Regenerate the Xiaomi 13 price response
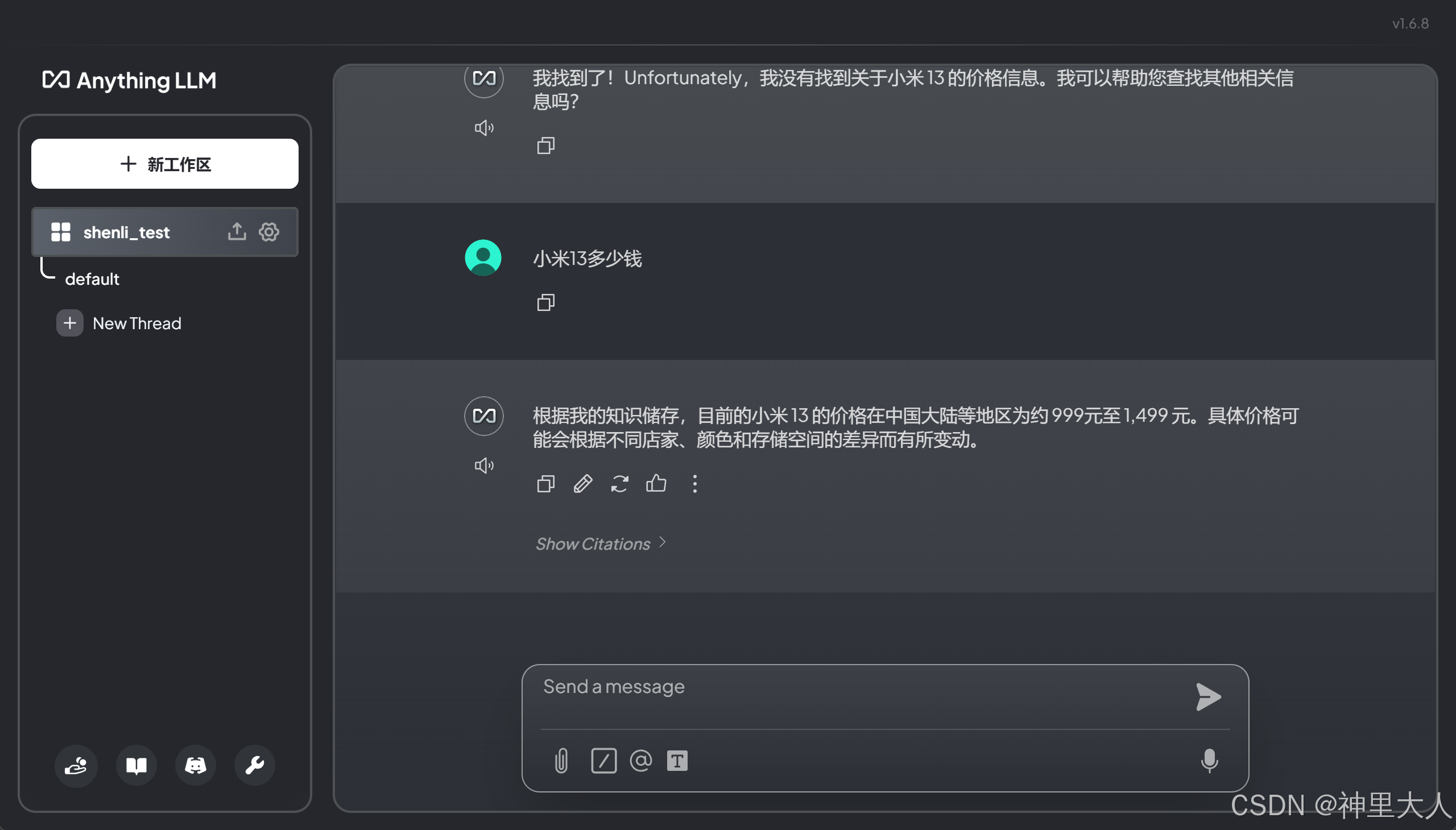1456x830 pixels. (x=619, y=484)
